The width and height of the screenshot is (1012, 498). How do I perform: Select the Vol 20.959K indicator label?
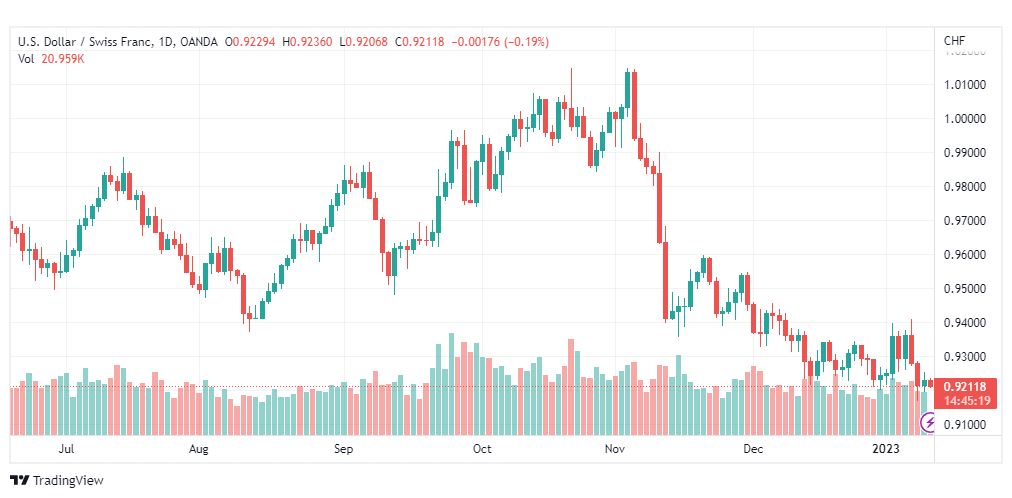coord(51,59)
